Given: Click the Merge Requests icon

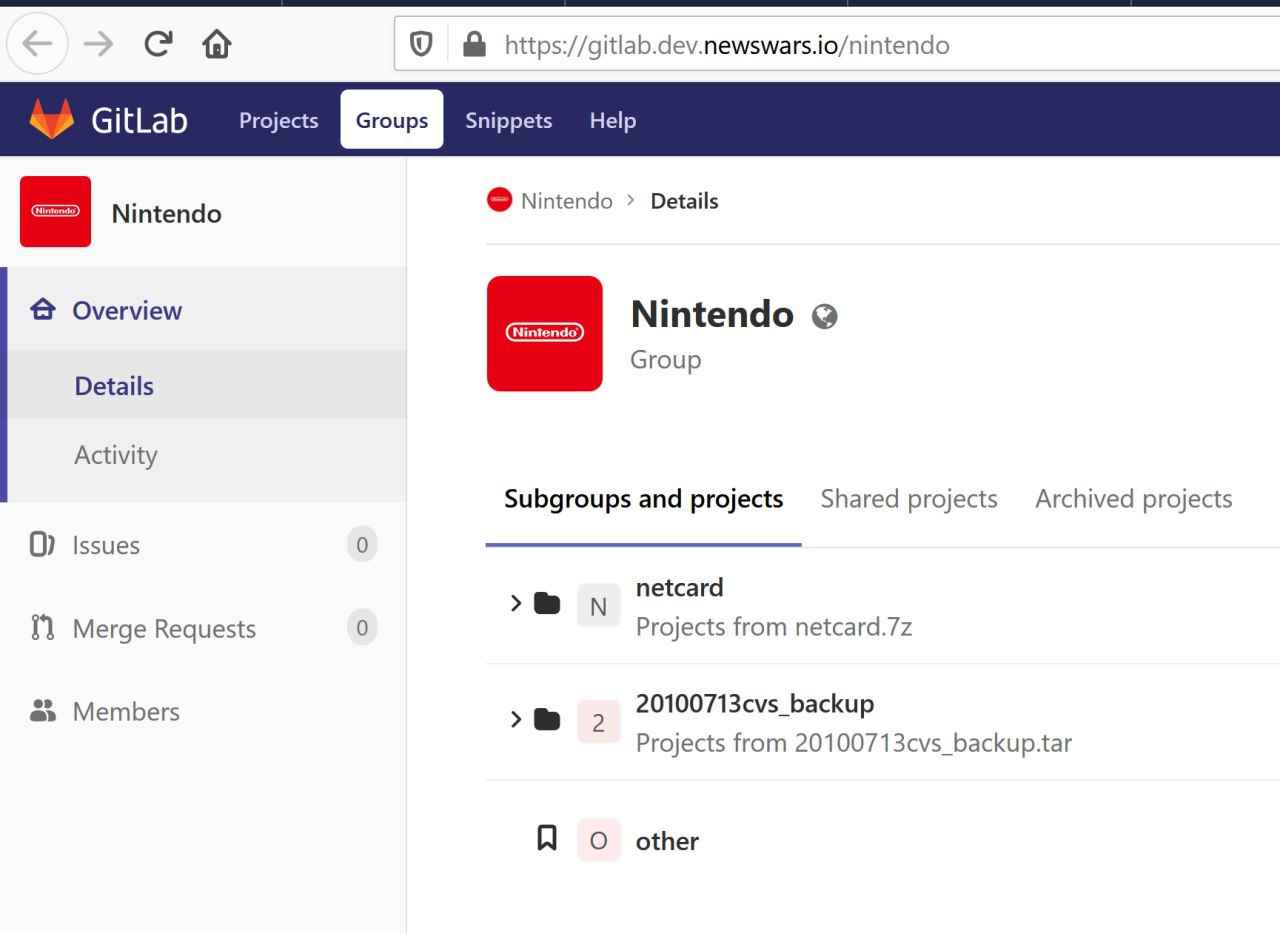Looking at the screenshot, I should tap(42, 628).
